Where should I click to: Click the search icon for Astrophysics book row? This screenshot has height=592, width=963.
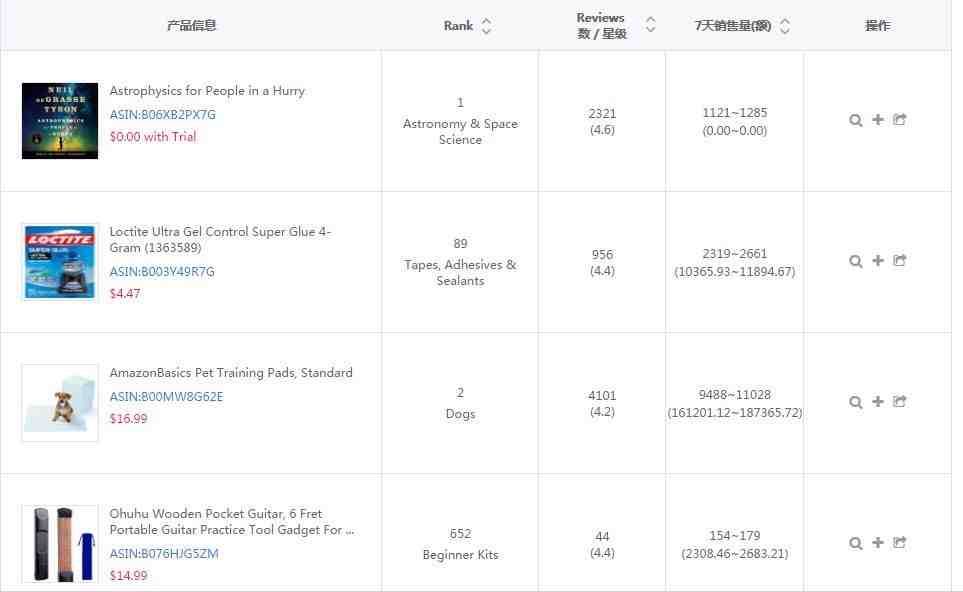[856, 120]
